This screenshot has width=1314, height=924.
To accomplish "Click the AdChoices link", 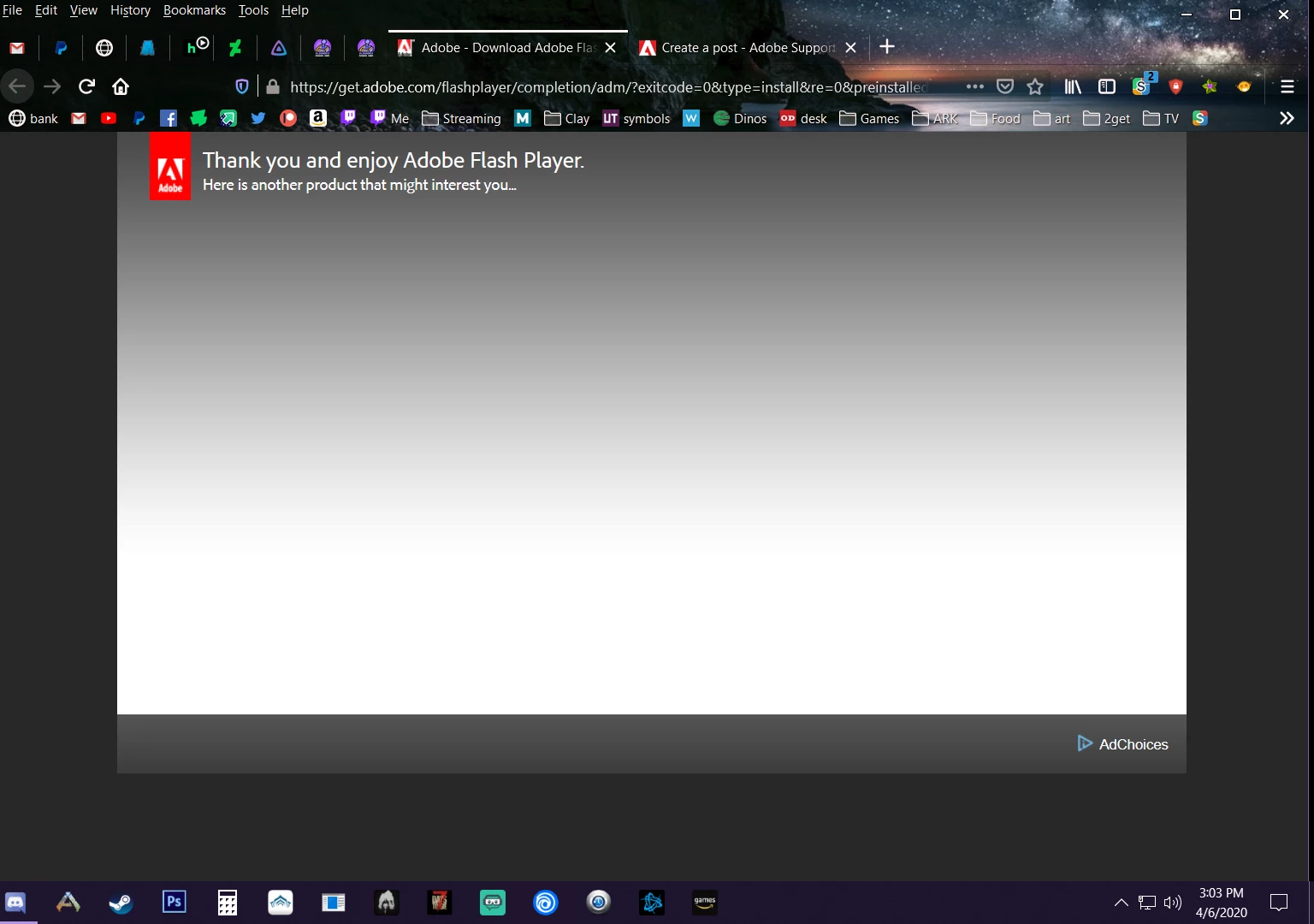I will coord(1123,744).
